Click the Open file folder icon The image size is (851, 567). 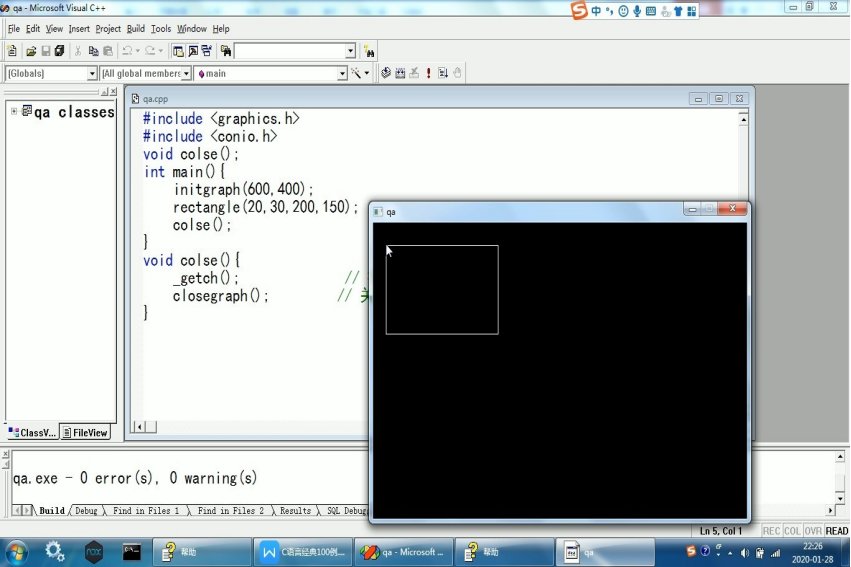click(x=31, y=51)
